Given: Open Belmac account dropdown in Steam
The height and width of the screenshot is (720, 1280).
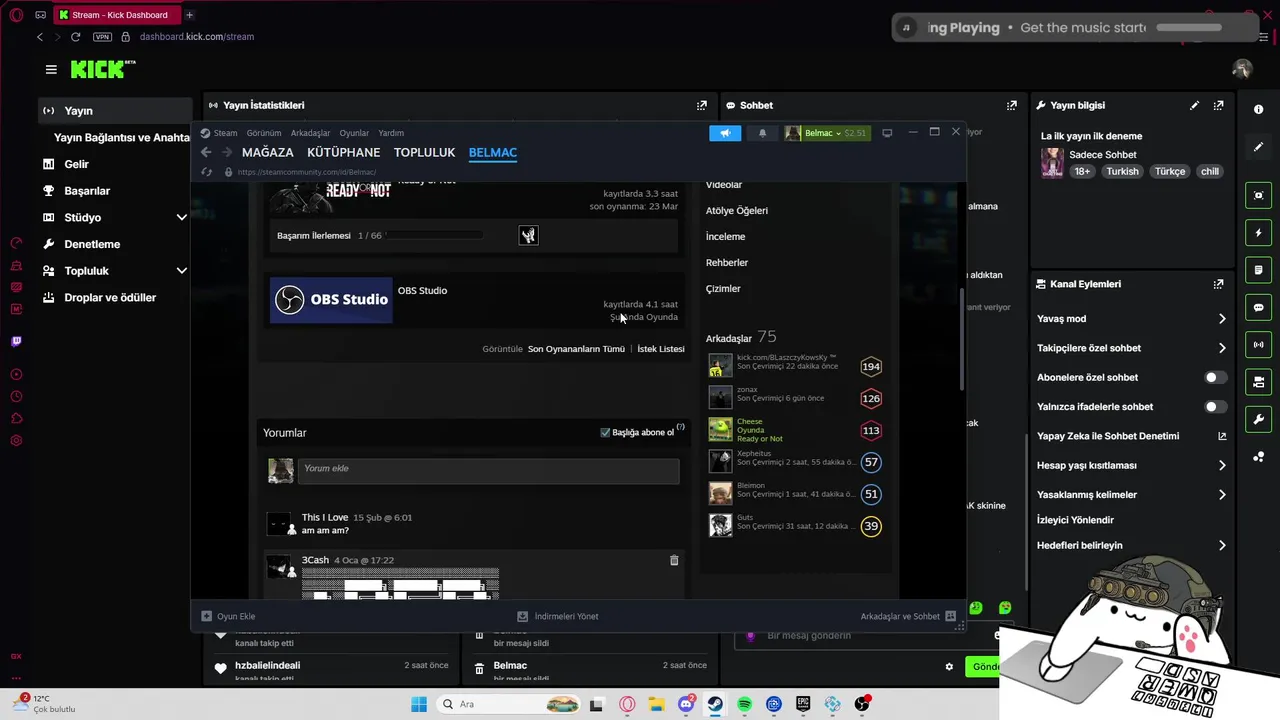Looking at the screenshot, I should (826, 133).
